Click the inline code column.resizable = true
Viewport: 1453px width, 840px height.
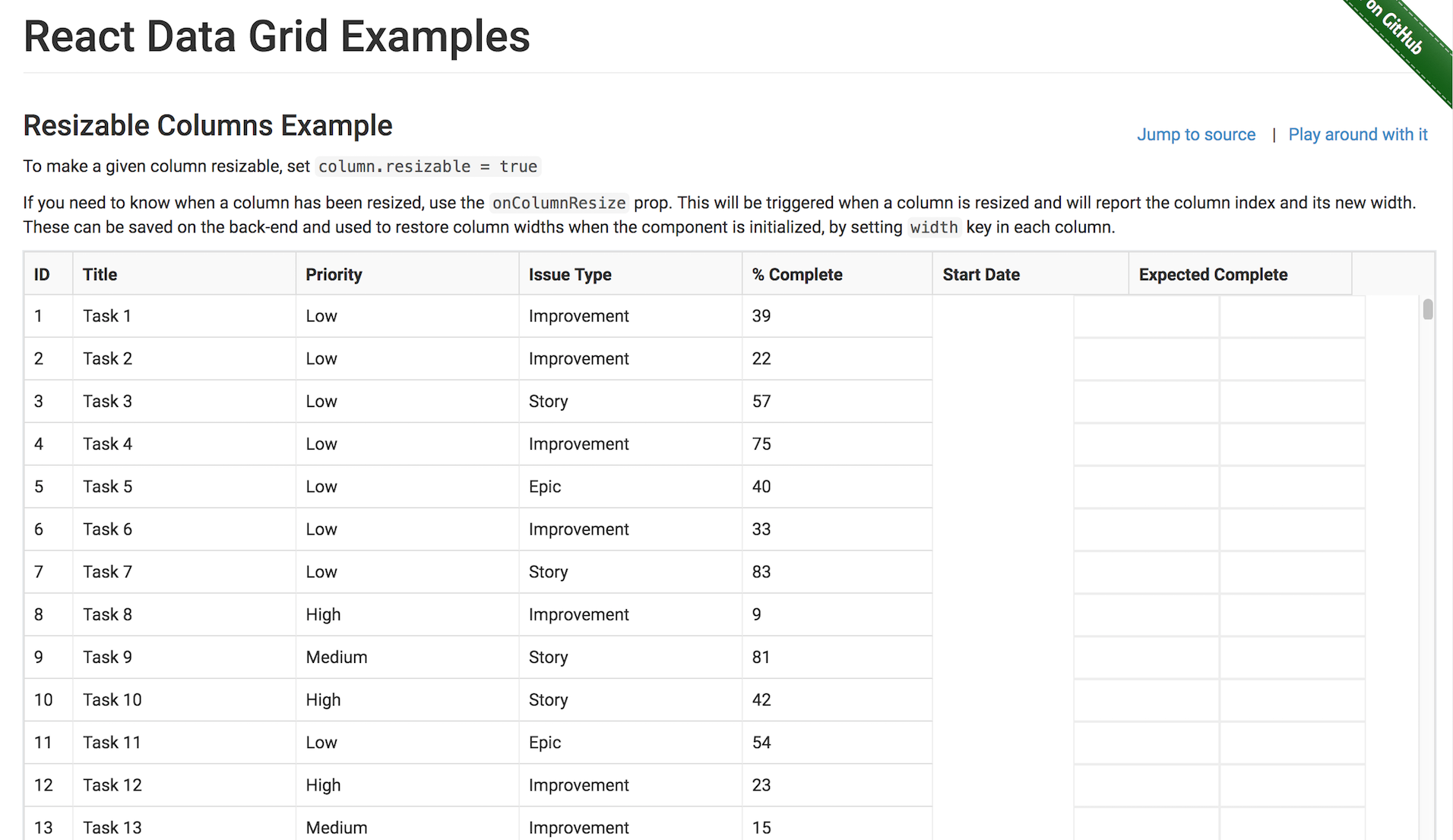click(x=427, y=166)
